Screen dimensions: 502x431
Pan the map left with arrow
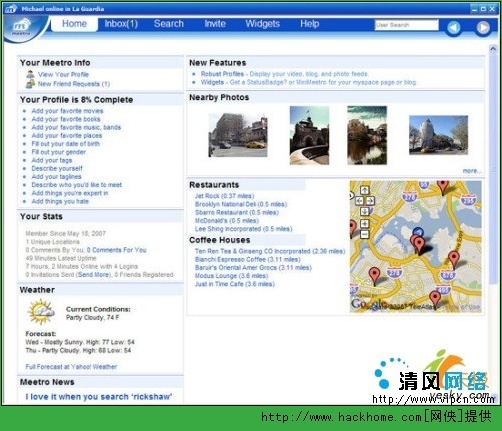point(359,201)
